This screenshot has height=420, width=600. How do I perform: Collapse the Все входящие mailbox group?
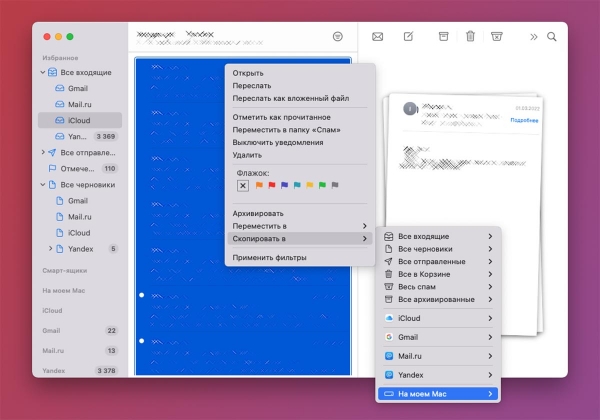coord(43,72)
